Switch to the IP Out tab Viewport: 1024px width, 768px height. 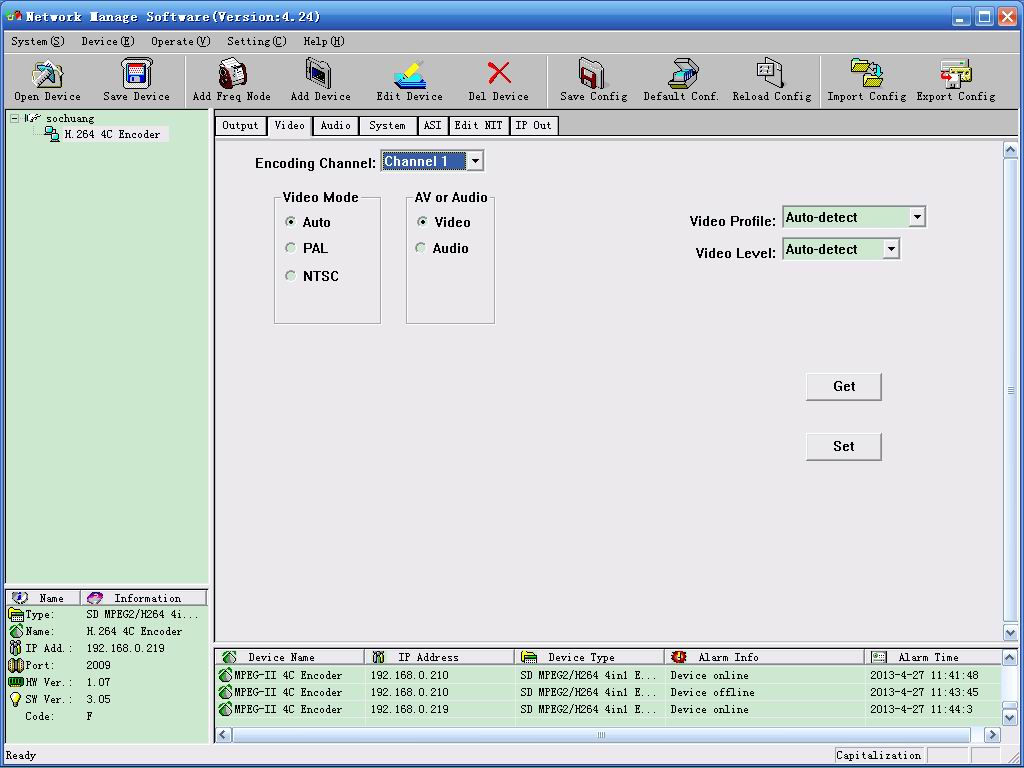tap(534, 125)
